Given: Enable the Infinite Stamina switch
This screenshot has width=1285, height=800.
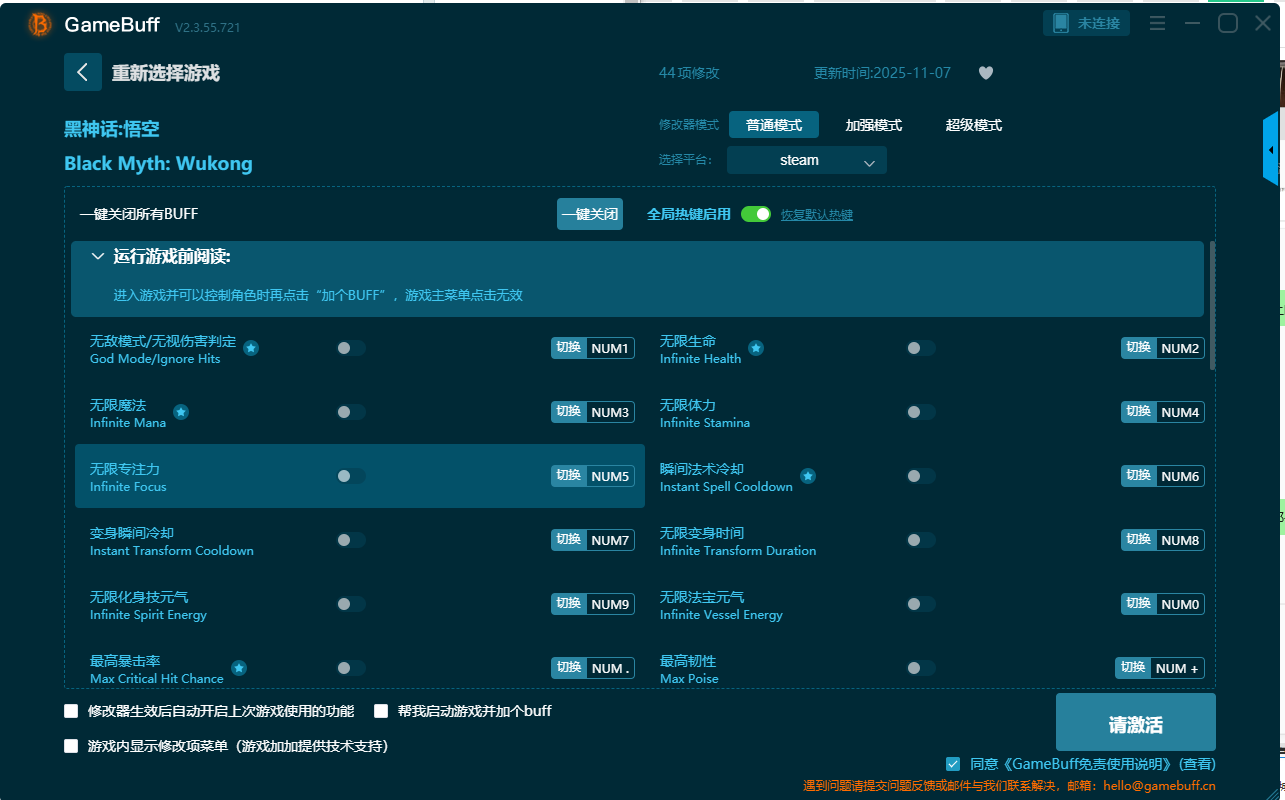Looking at the screenshot, I should click(921, 412).
